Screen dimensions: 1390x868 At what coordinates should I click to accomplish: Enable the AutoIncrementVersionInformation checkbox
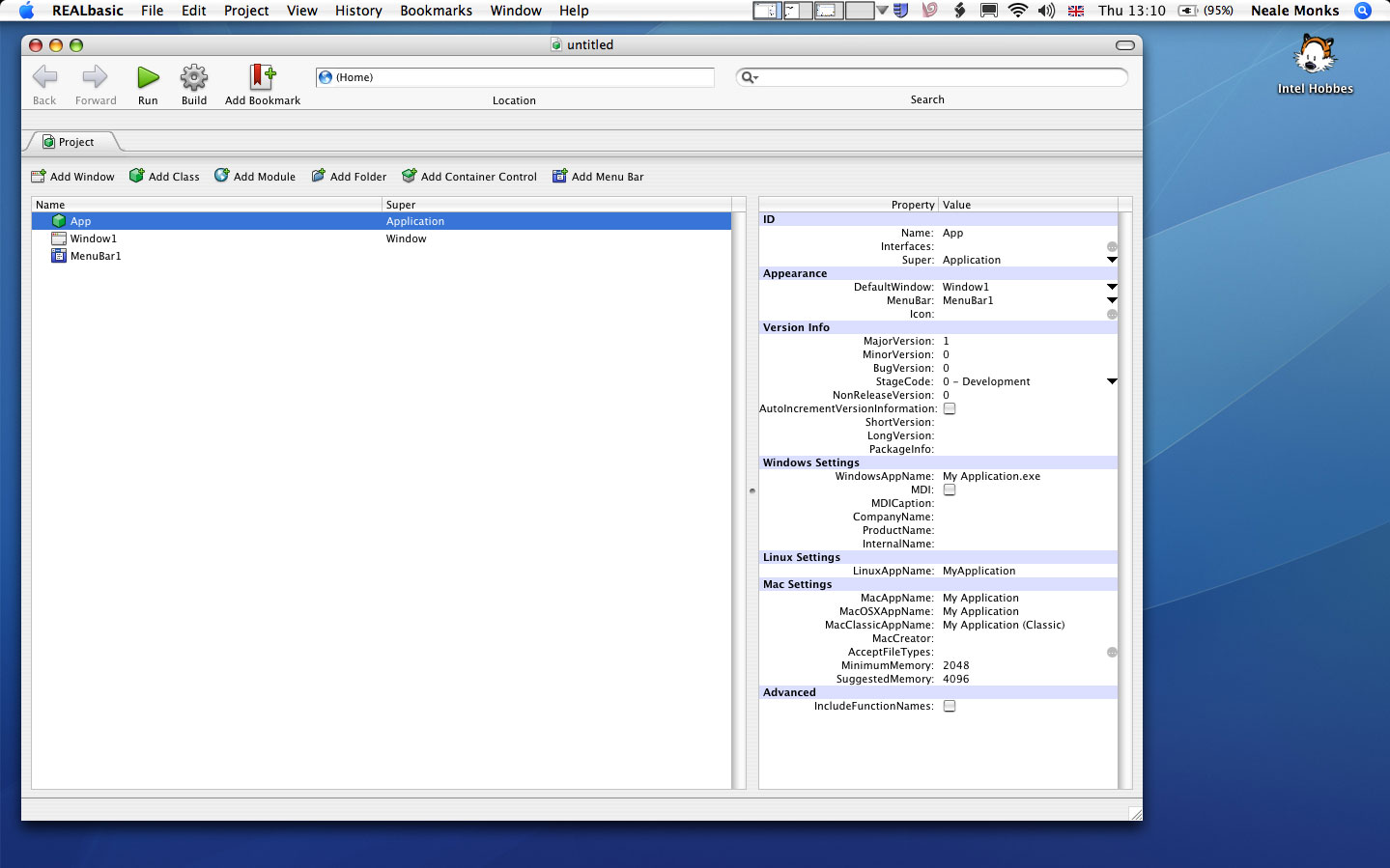coord(950,408)
